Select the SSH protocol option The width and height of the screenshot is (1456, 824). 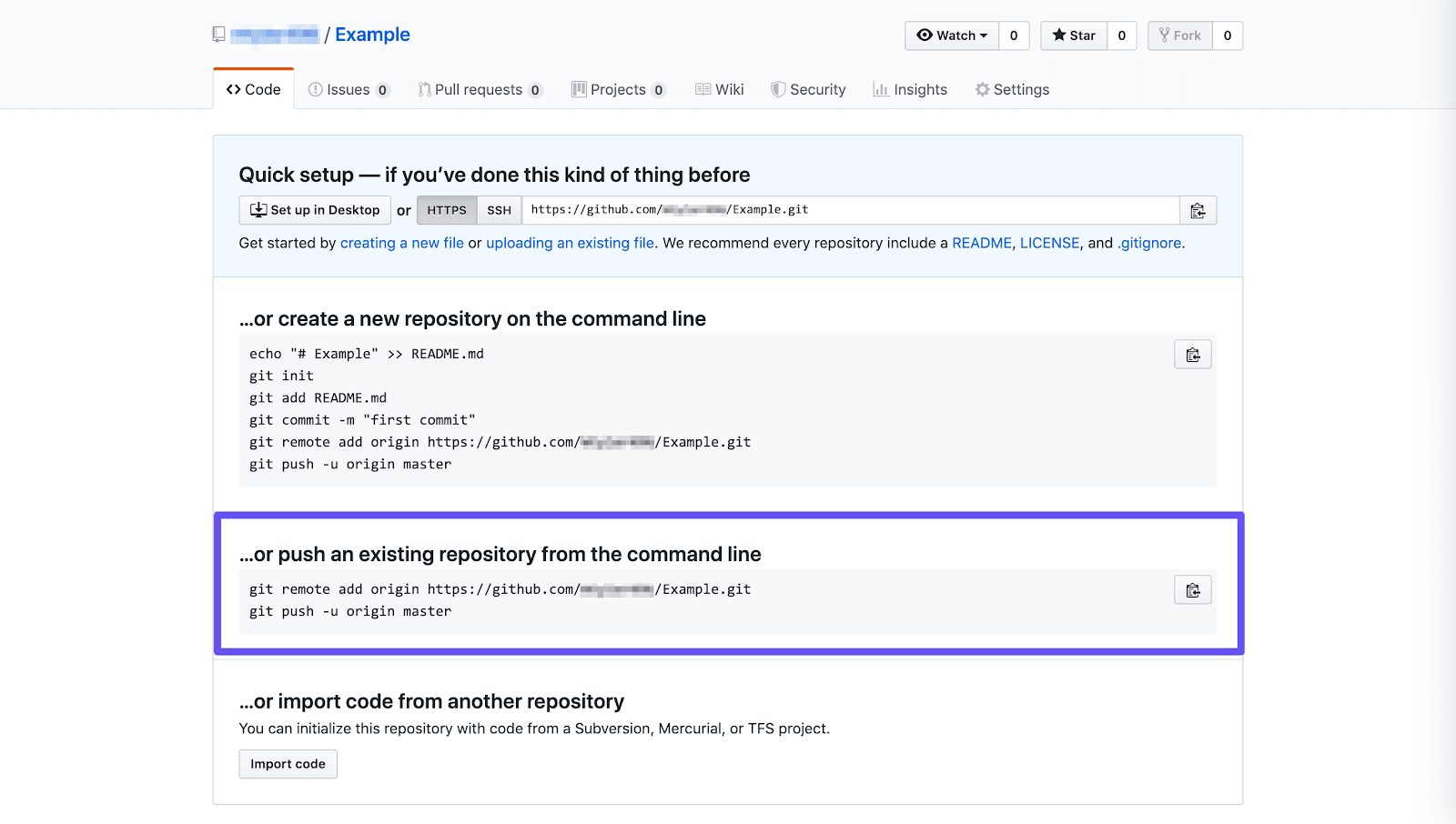[x=499, y=210]
